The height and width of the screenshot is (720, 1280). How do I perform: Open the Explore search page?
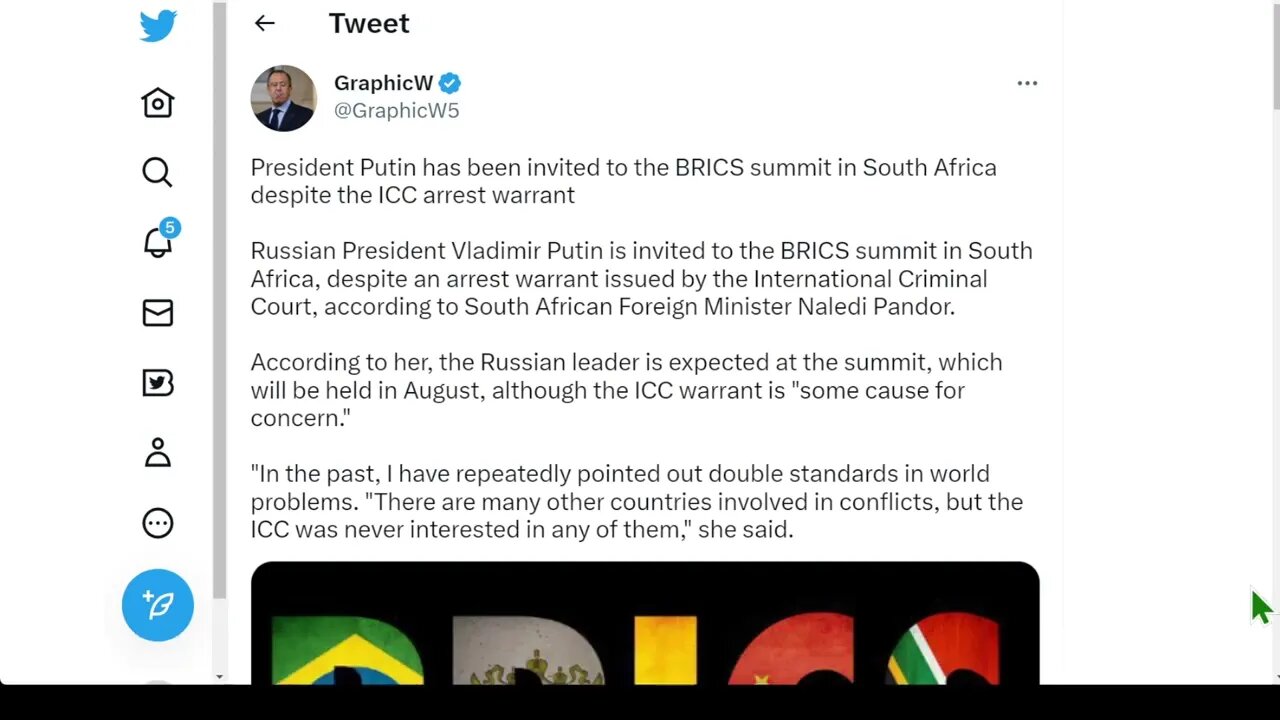coord(158,172)
